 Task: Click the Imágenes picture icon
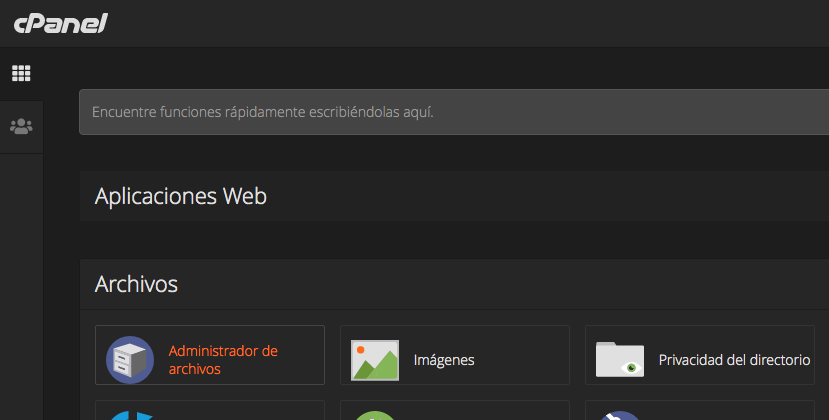coord(375,360)
